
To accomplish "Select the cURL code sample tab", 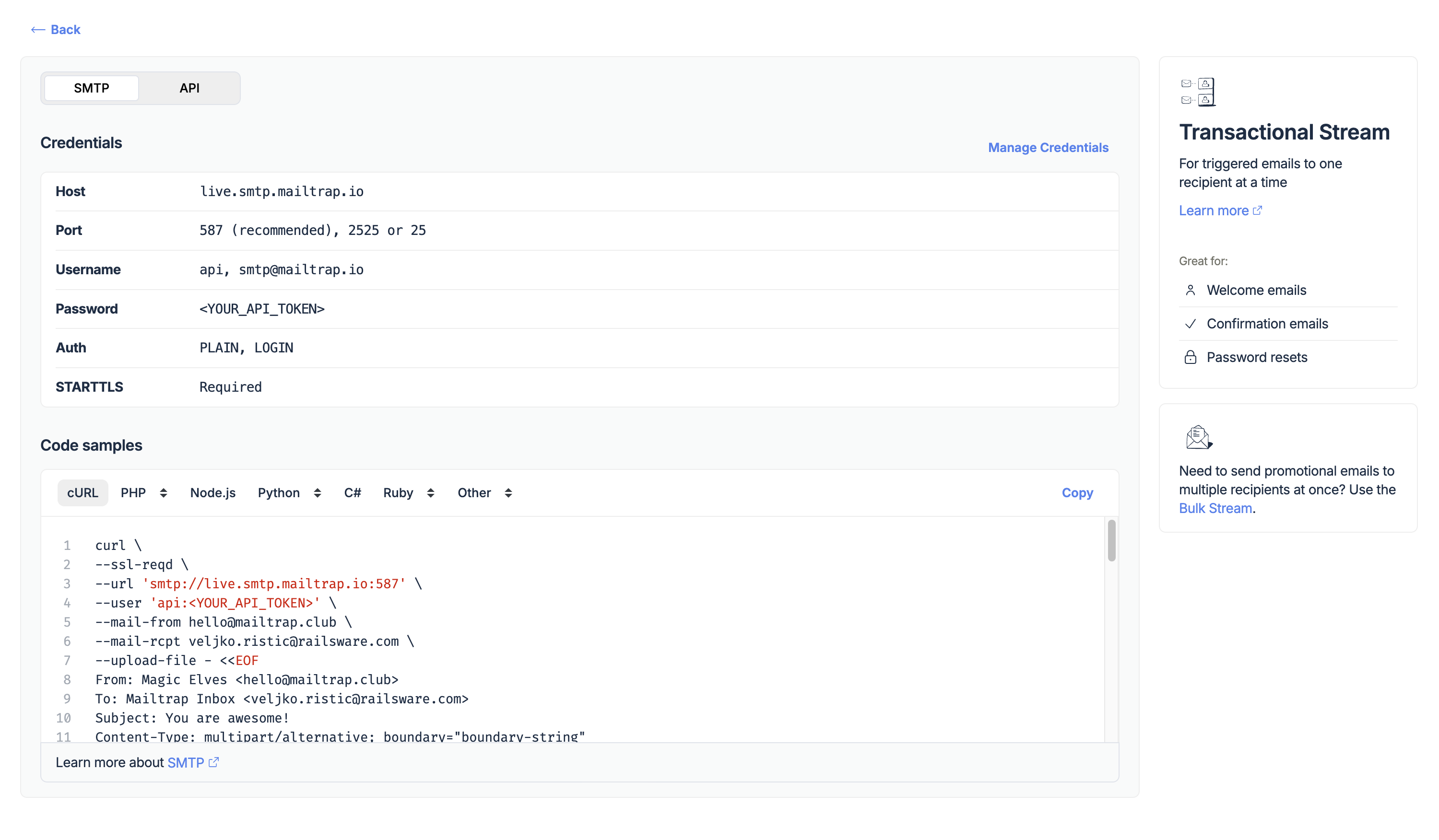I will [82, 492].
